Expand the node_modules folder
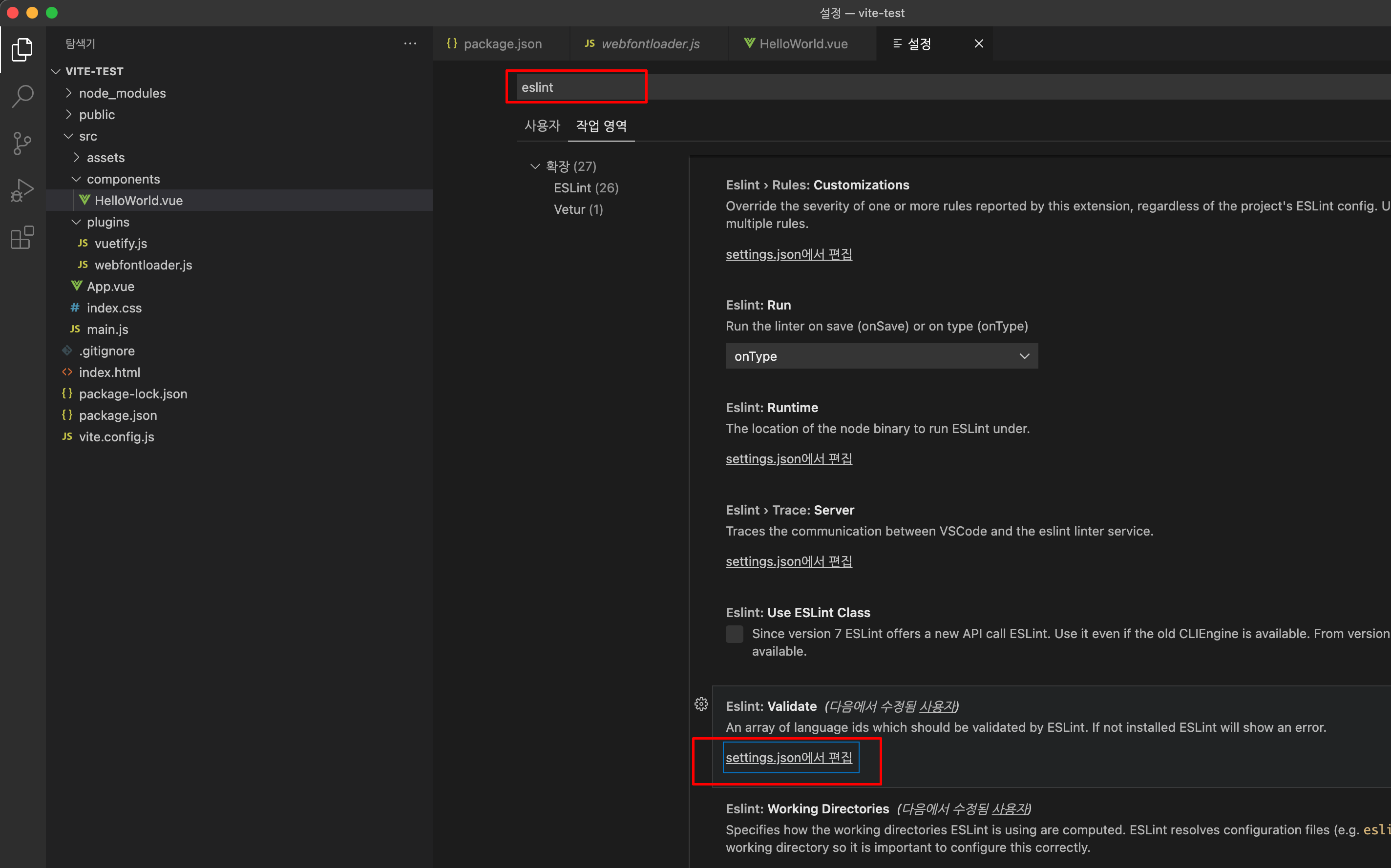 coord(122,93)
